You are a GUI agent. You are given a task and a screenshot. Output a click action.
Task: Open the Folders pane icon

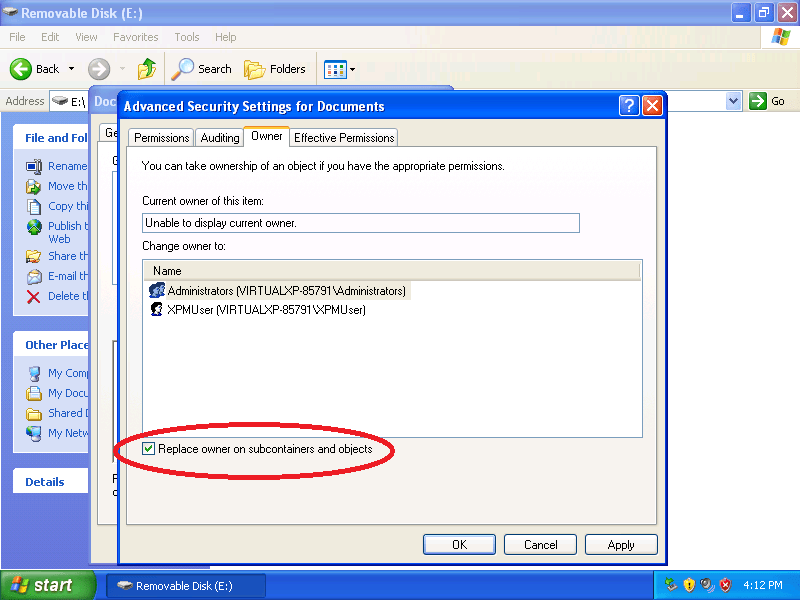[253, 69]
